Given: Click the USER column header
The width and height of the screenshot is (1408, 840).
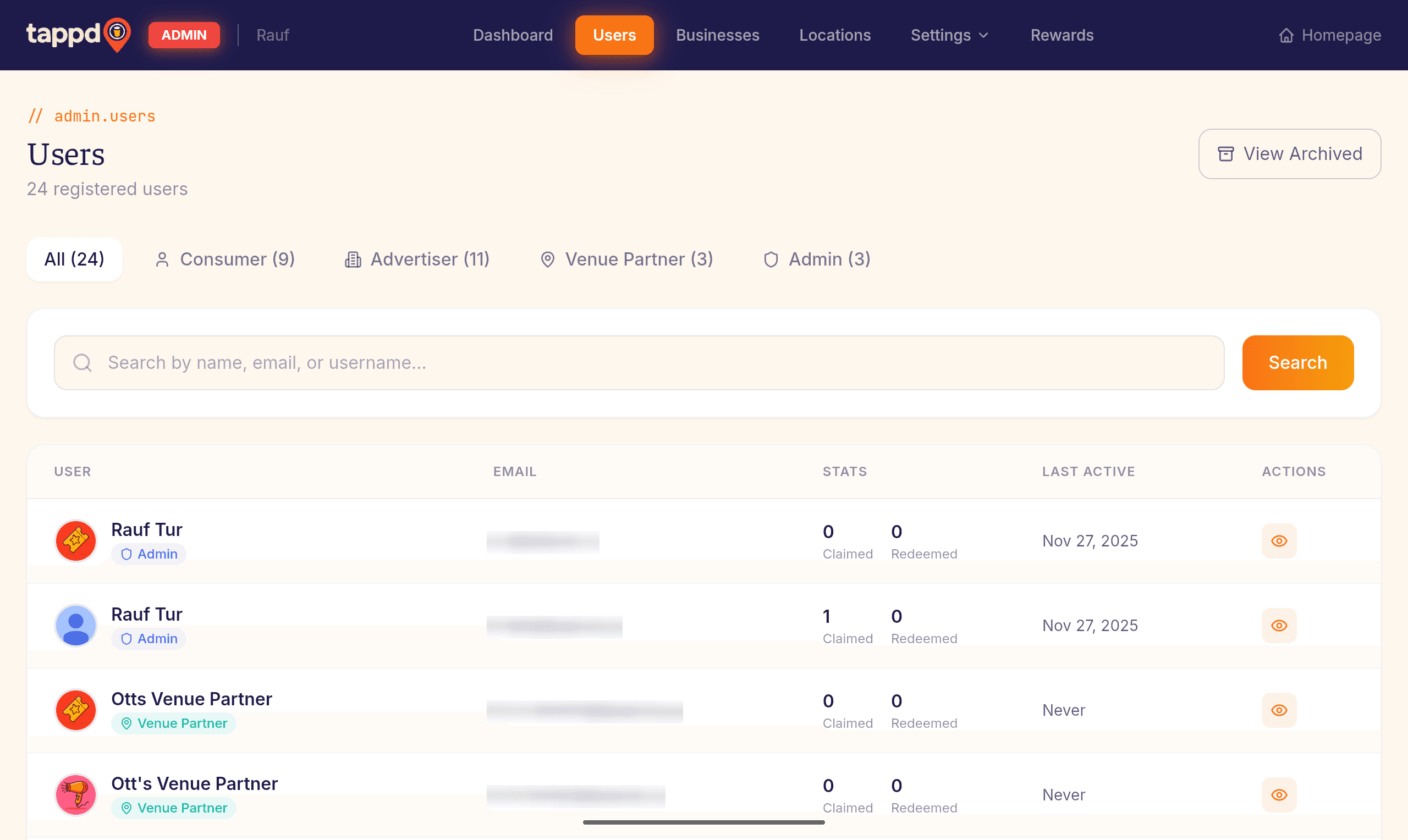Looking at the screenshot, I should point(73,472).
